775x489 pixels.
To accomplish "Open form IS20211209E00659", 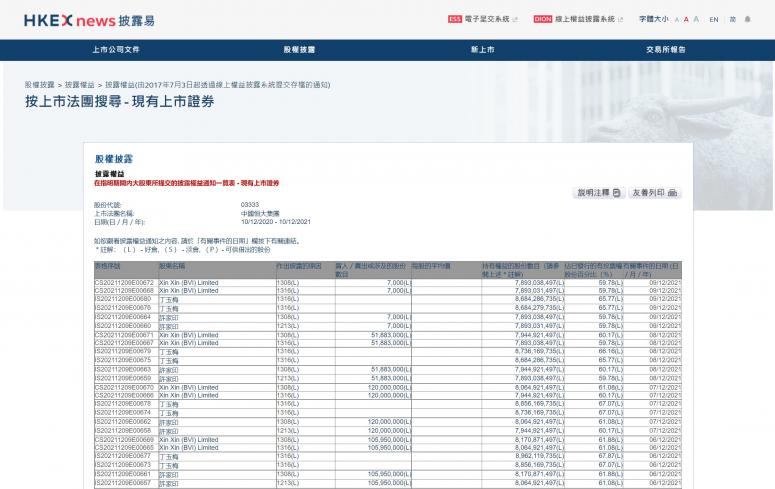I will 123,378.
